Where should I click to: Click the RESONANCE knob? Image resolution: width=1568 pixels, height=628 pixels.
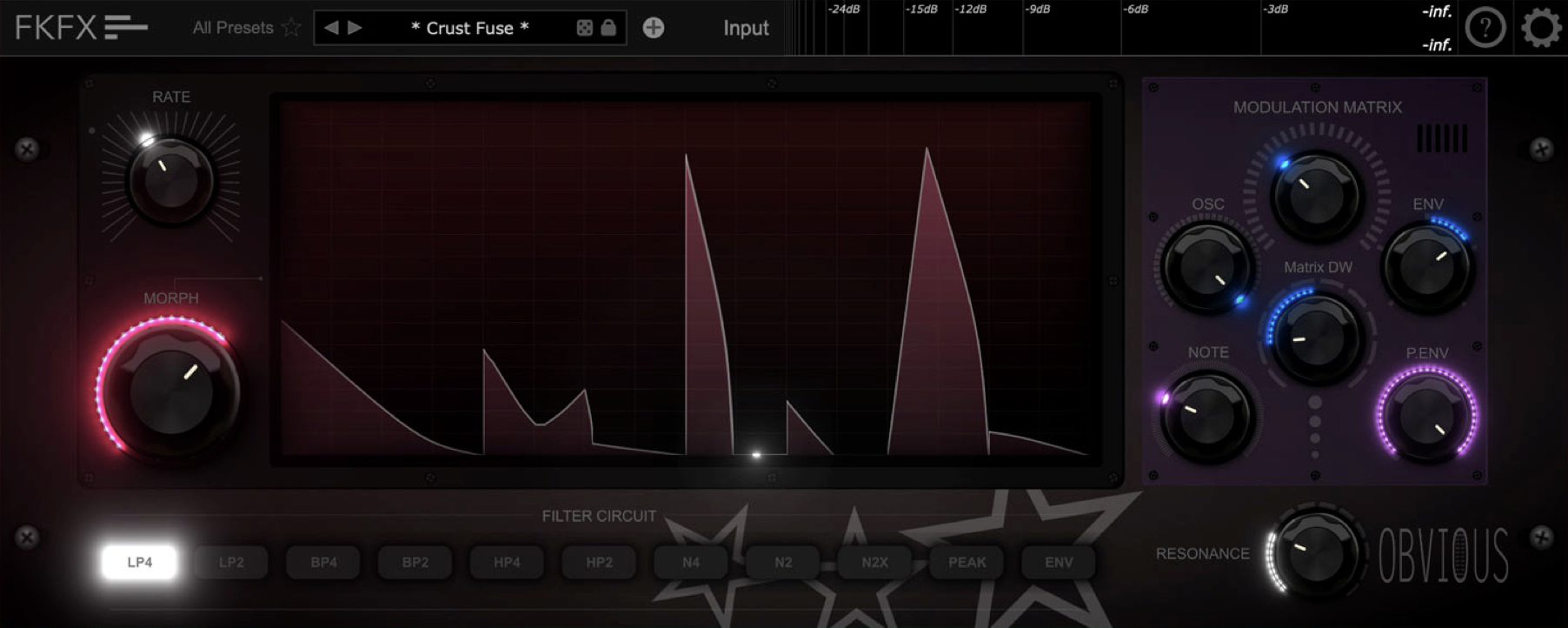1317,553
